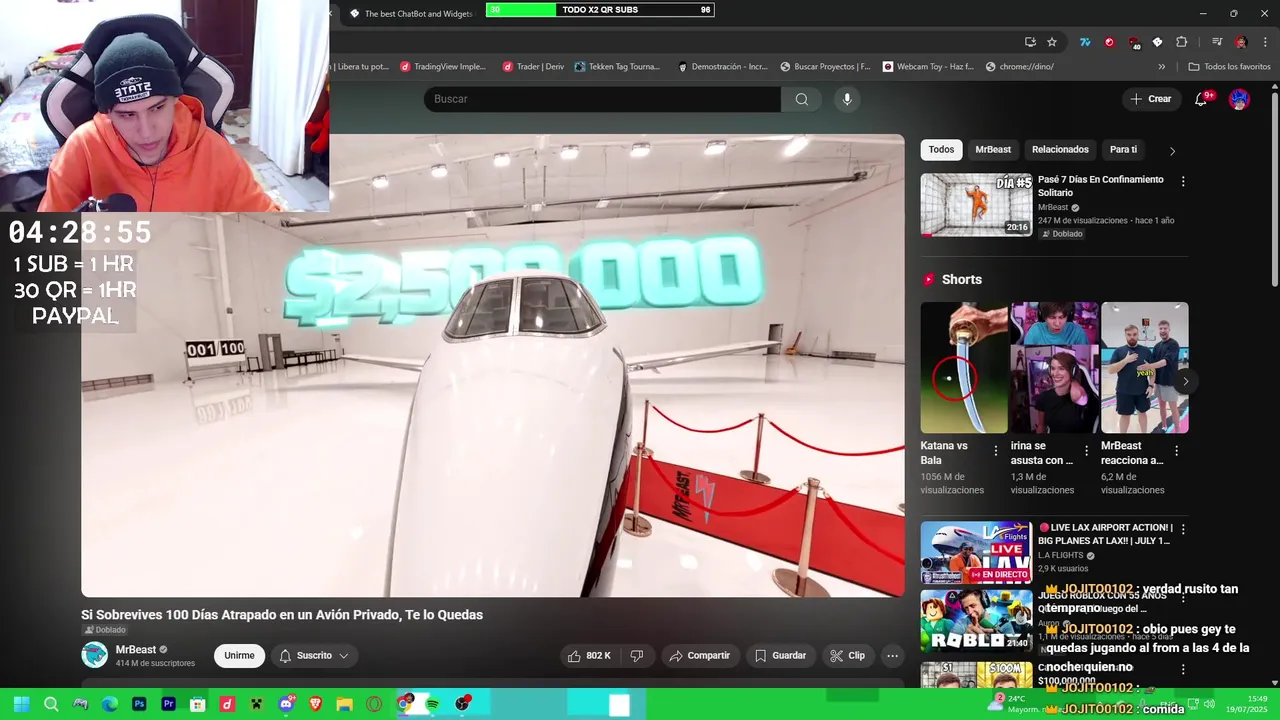Click the YouTube search magnifier button
This screenshot has height=720, width=1280.
(801, 99)
